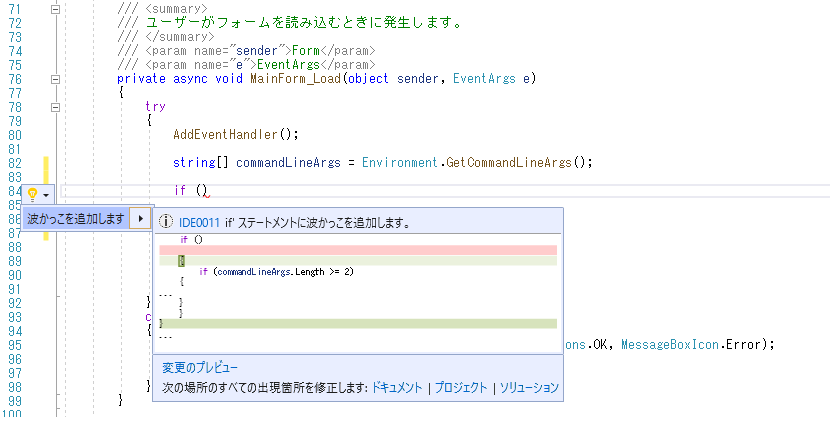The height and width of the screenshot is (430, 830).
Task: Click the AddEventHandler() call
Action: 236,135
